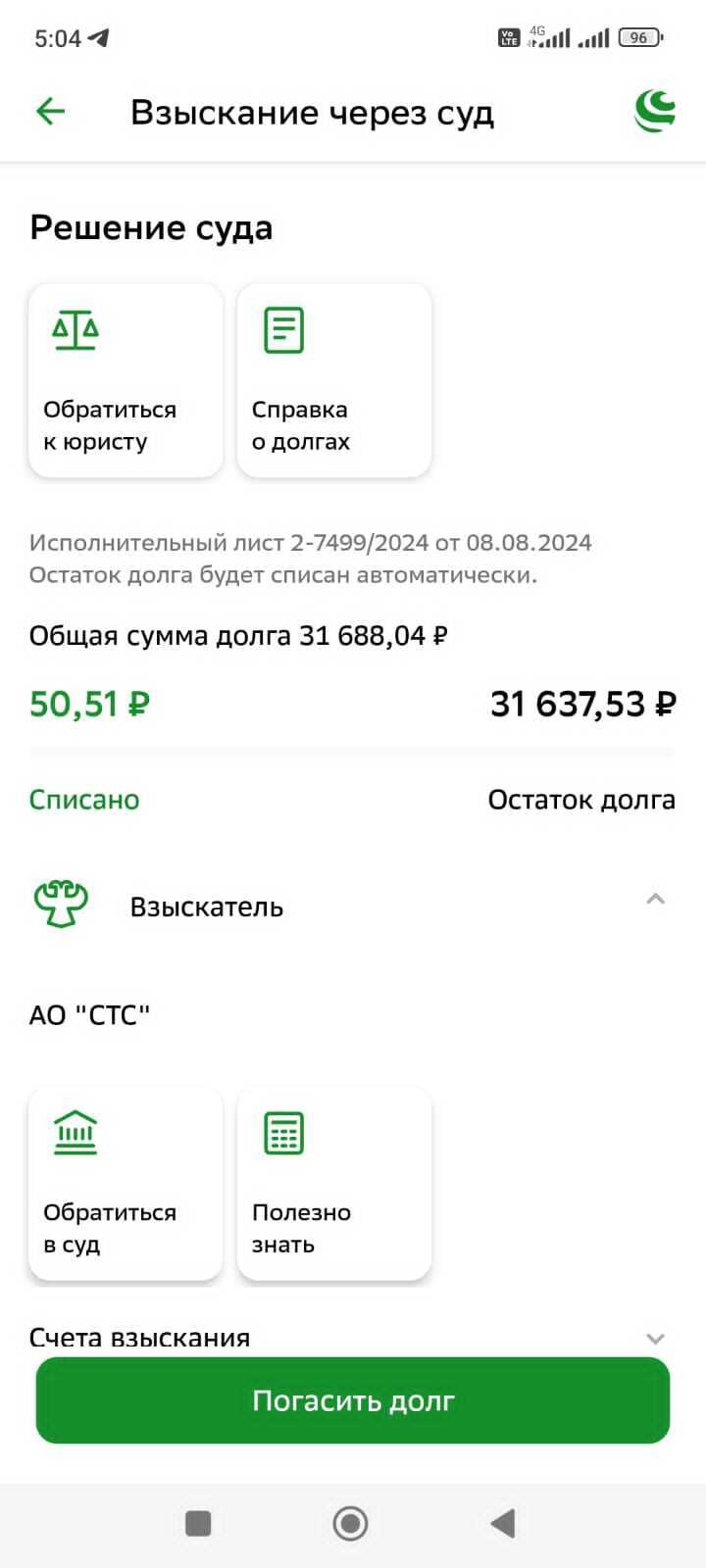Open the Справка о долгах card

click(333, 380)
